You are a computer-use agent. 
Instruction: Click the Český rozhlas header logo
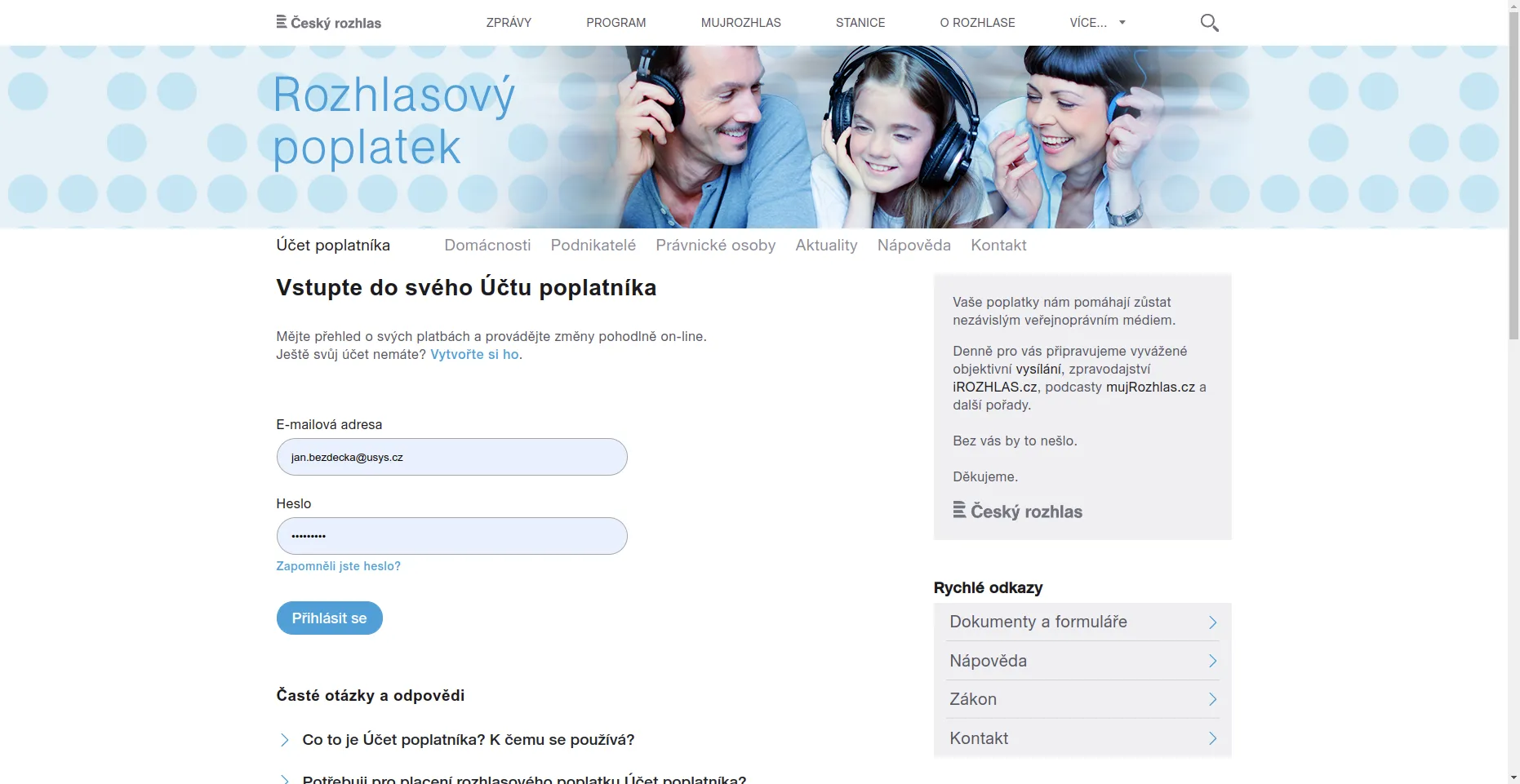(x=329, y=23)
